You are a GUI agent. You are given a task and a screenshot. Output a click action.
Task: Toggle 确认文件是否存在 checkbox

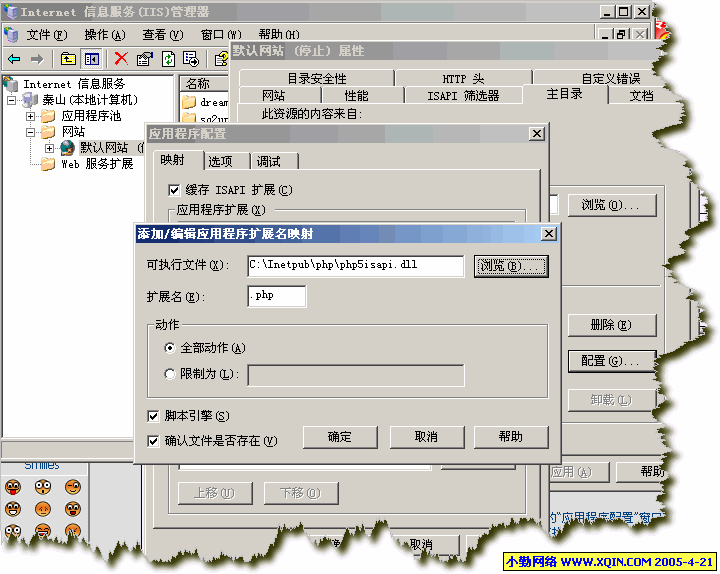coord(153,440)
